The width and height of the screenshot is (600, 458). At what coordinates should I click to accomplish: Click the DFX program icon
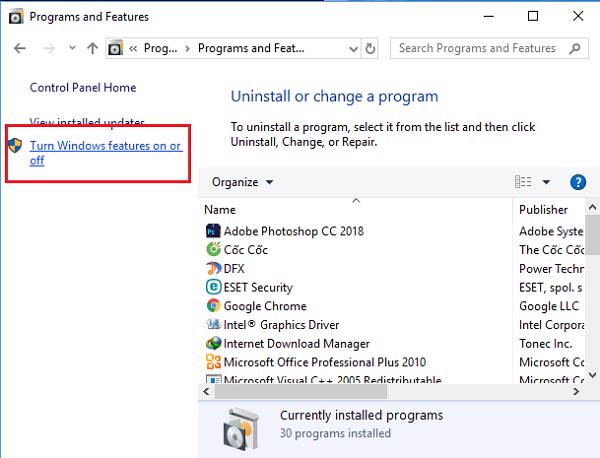click(x=213, y=269)
